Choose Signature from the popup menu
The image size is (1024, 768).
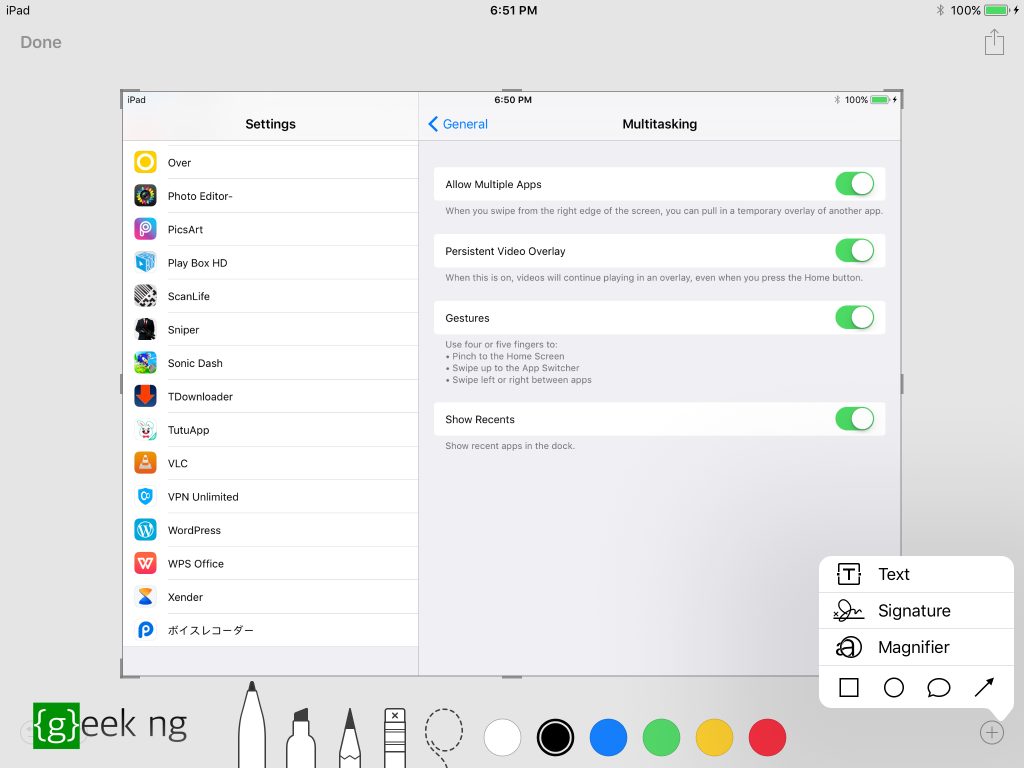click(916, 611)
